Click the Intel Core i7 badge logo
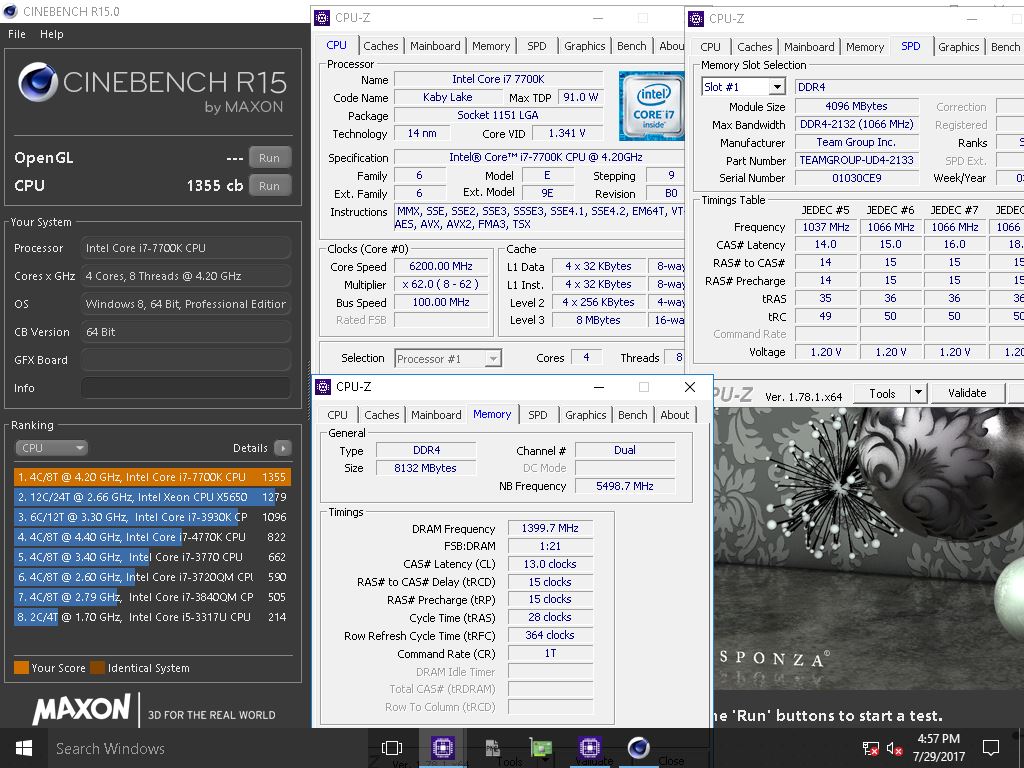Viewport: 1024px width, 768px height. tap(651, 106)
